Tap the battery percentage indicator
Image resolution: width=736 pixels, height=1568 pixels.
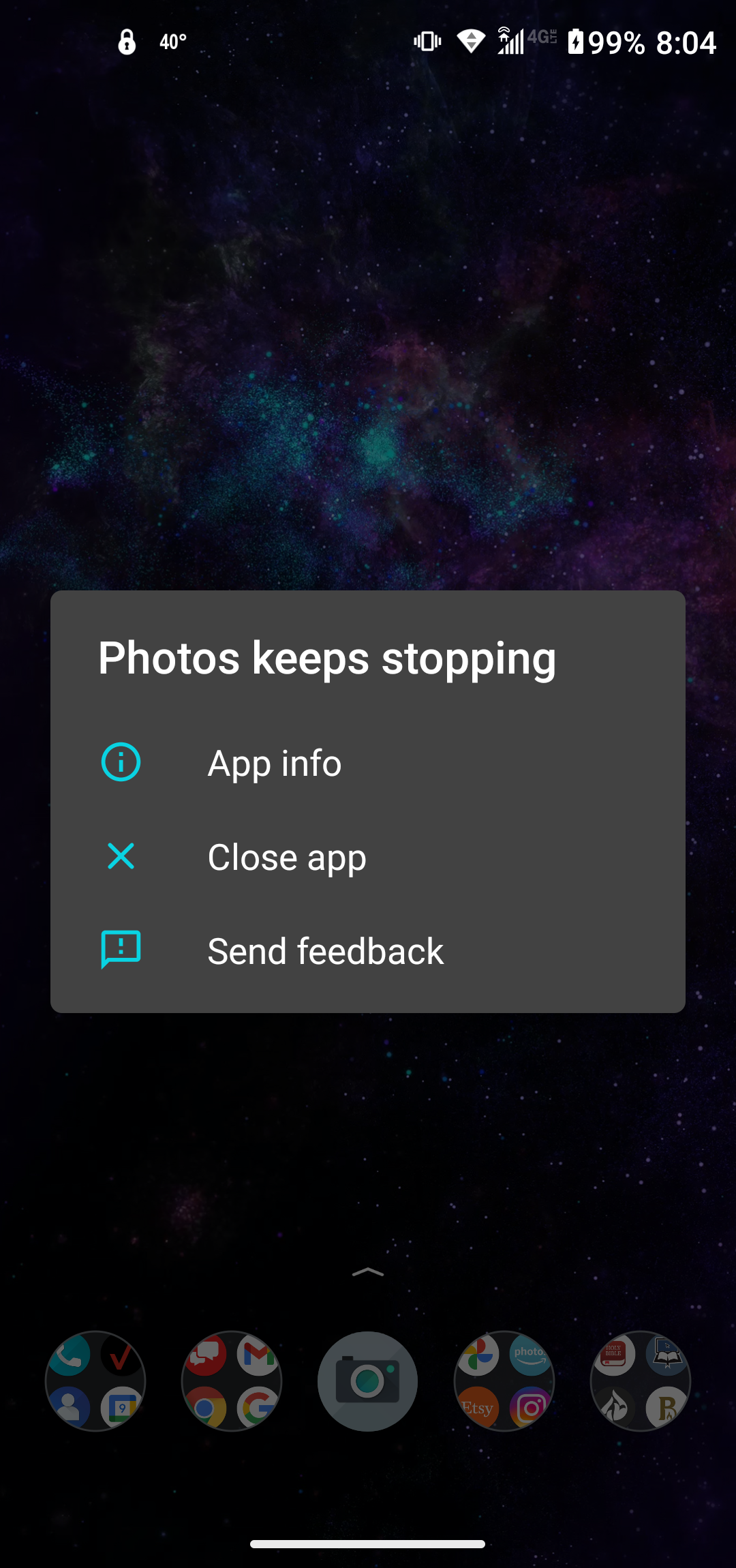pos(616,42)
